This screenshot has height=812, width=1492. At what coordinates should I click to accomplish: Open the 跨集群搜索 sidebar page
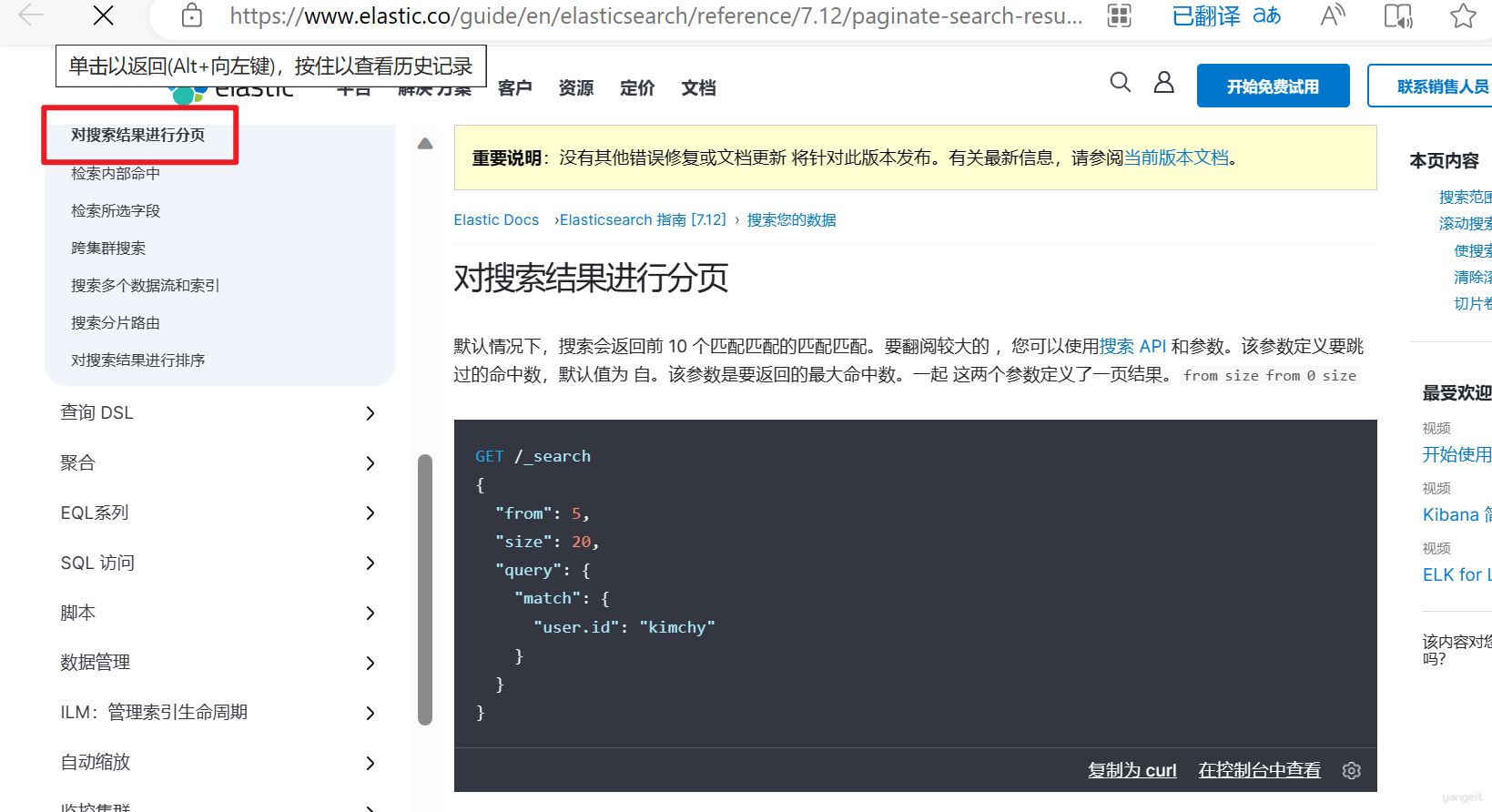(x=108, y=248)
